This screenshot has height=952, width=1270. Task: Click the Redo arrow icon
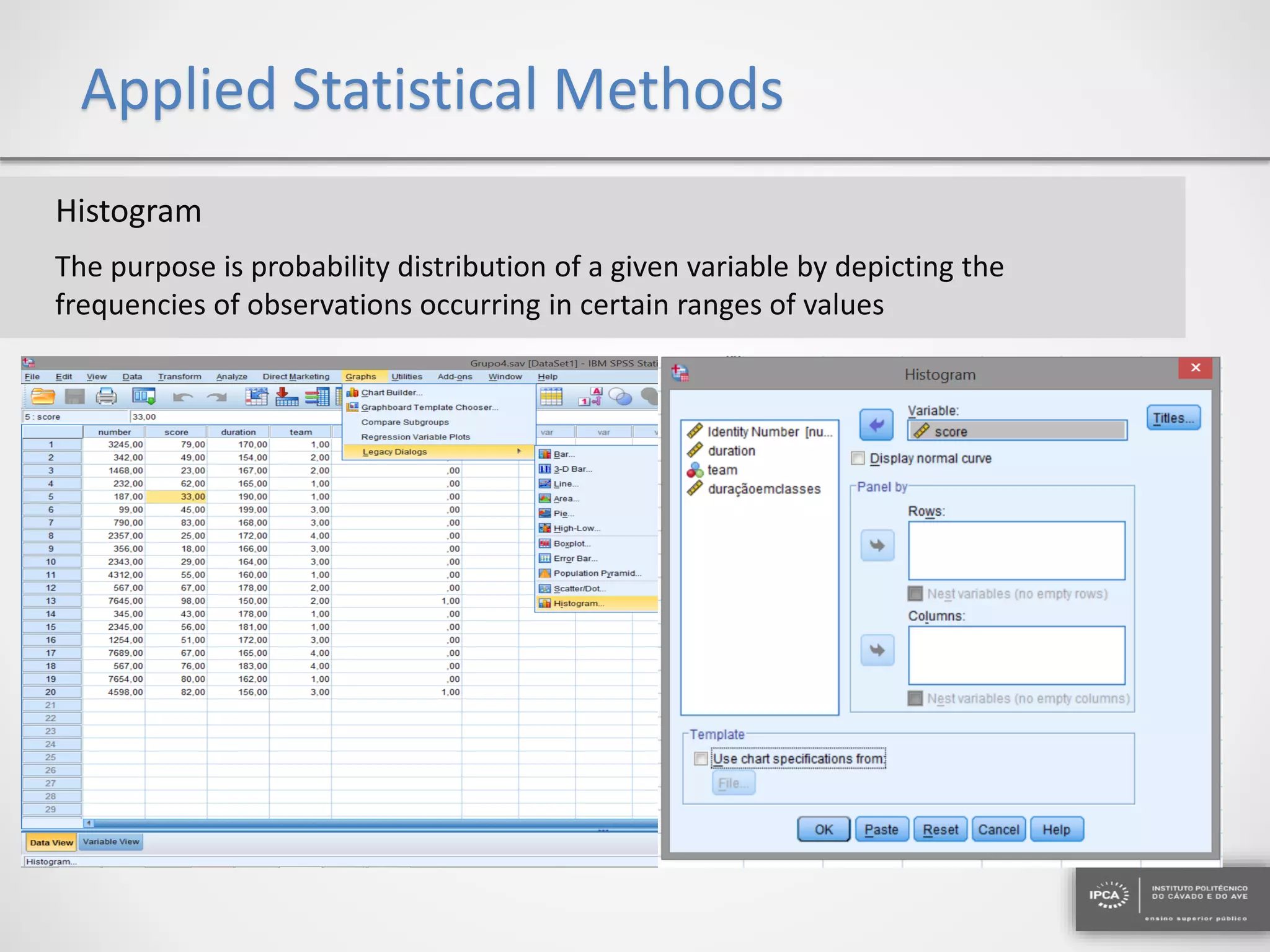pos(216,397)
